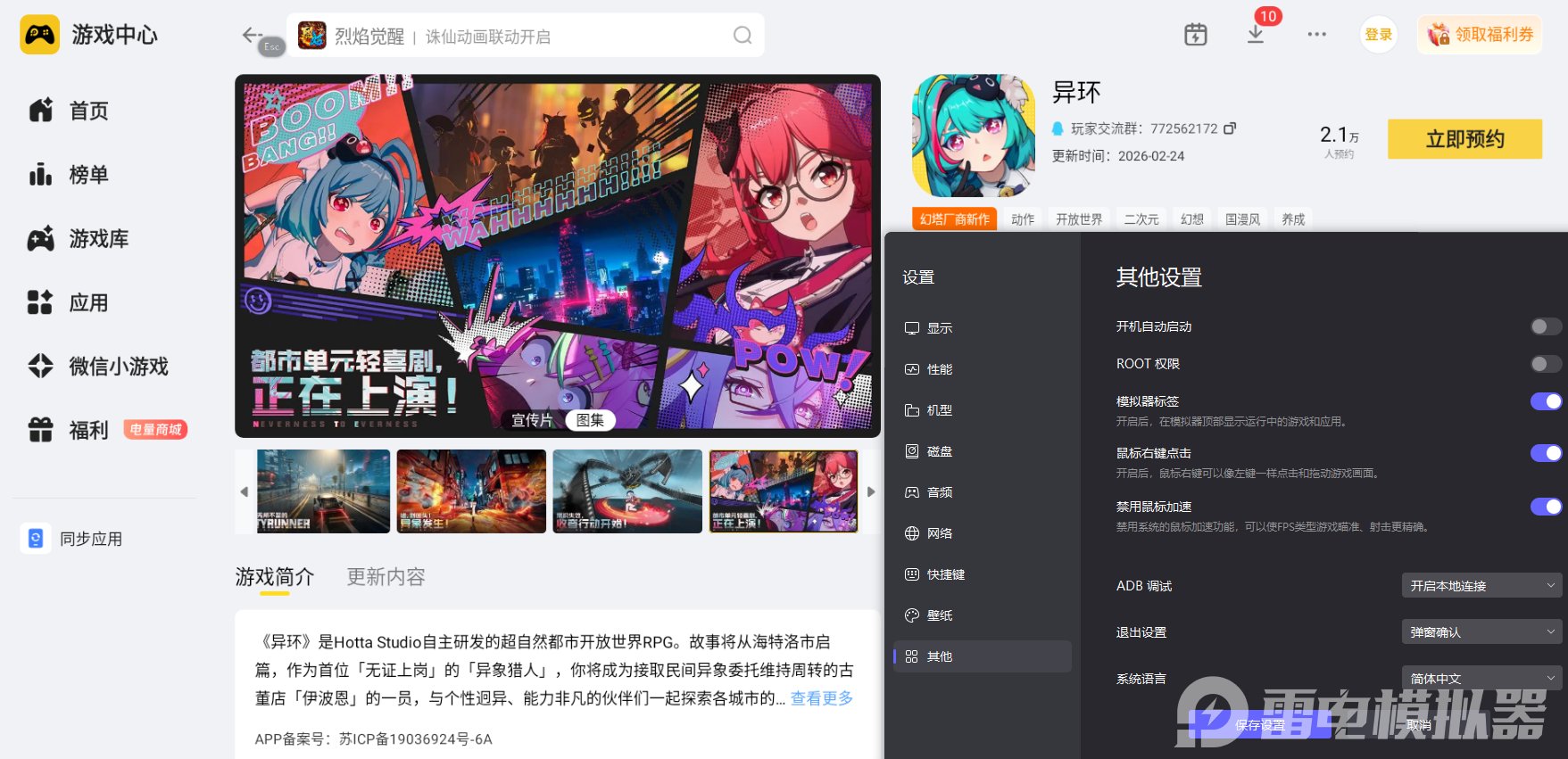Click the 电量商城 badge
This screenshot has height=759, width=1568.
pyautogui.click(x=155, y=430)
